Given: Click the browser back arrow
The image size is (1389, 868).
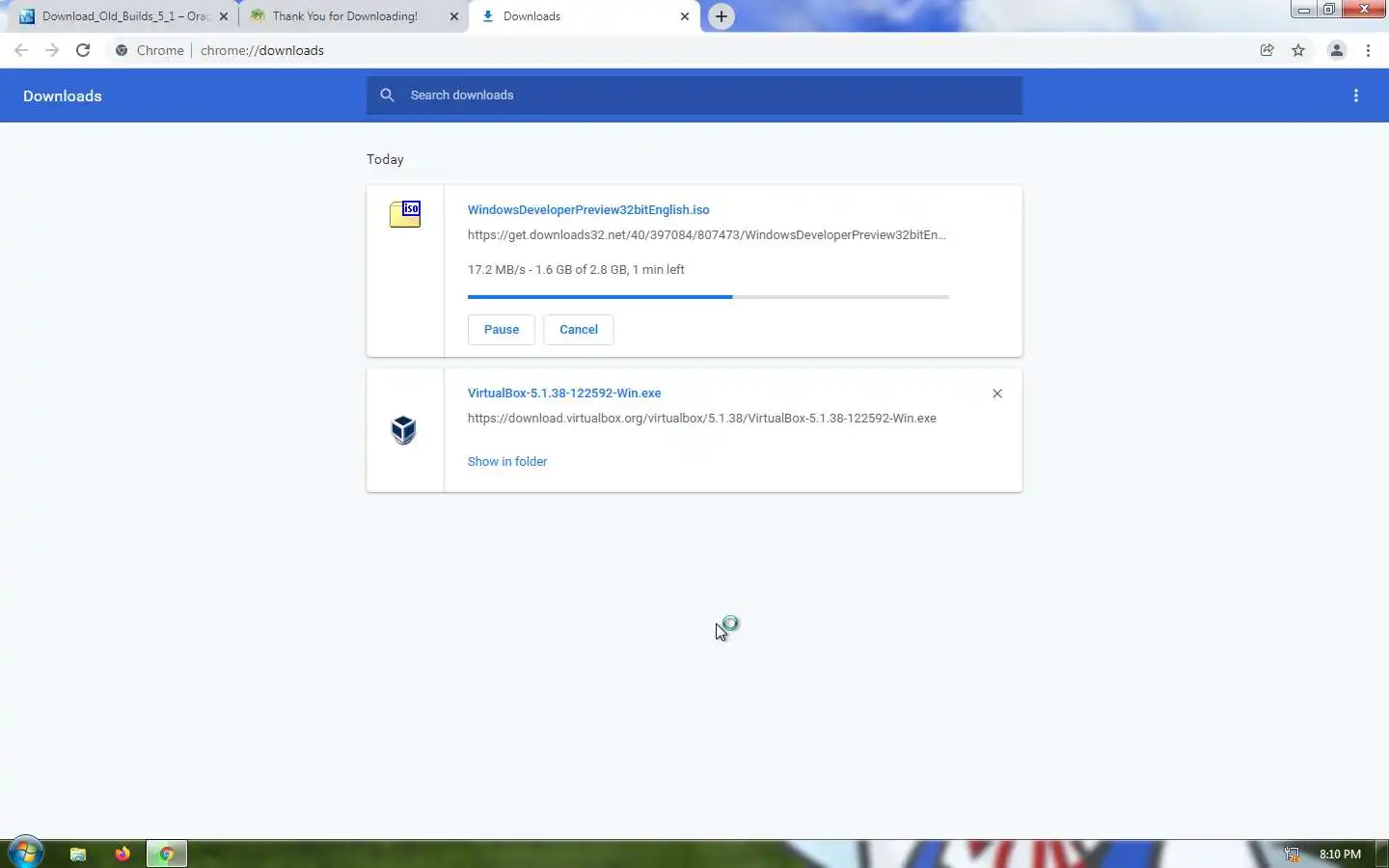Looking at the screenshot, I should 21,50.
